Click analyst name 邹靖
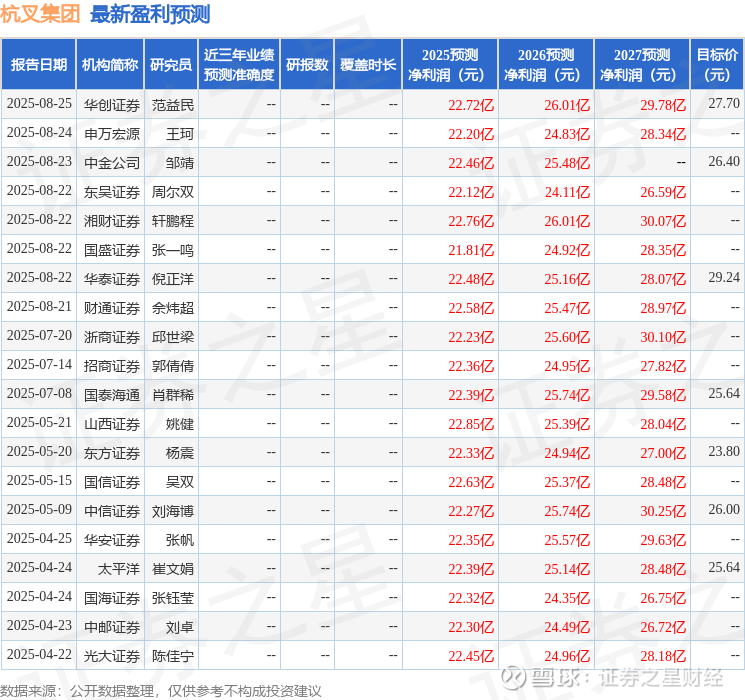The width and height of the screenshot is (745, 700). pyautogui.click(x=180, y=163)
